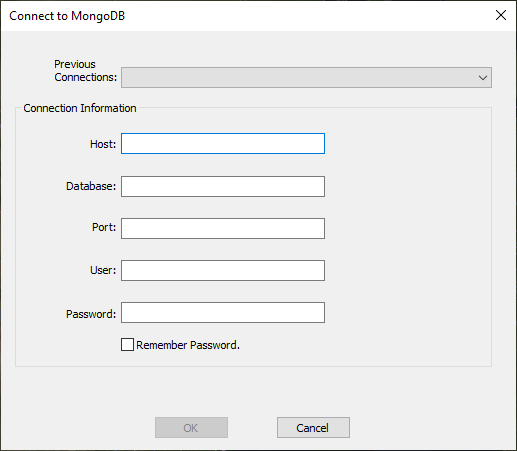Focus the Database text field
Viewport: 517px width, 451px height.
coord(223,186)
